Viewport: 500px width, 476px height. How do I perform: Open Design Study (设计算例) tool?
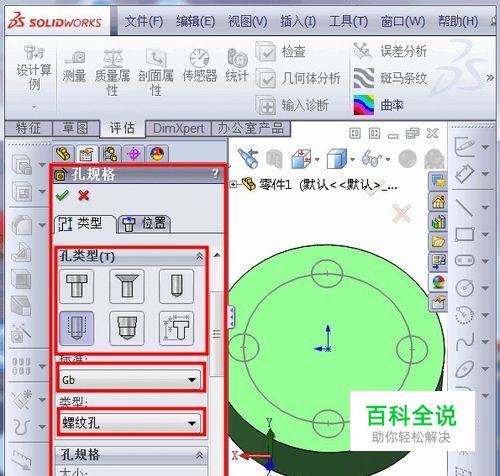click(34, 68)
